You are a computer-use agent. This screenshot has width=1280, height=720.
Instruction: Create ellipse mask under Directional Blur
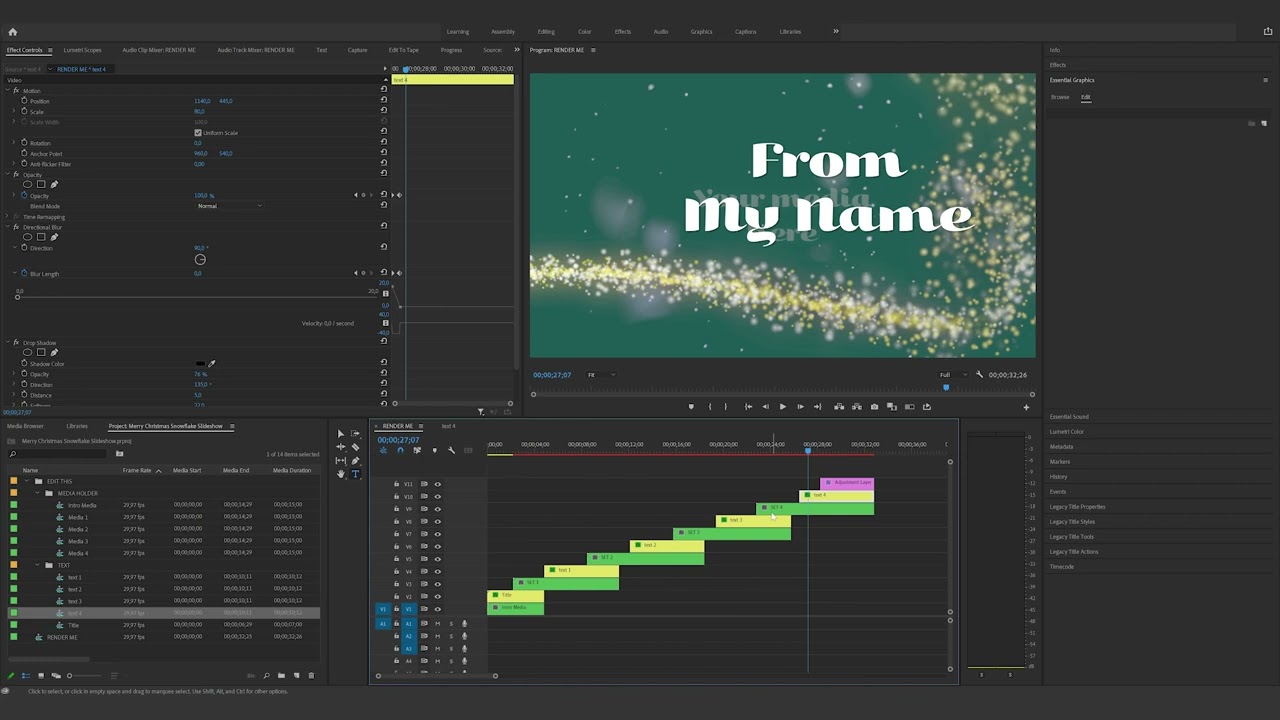point(27,237)
